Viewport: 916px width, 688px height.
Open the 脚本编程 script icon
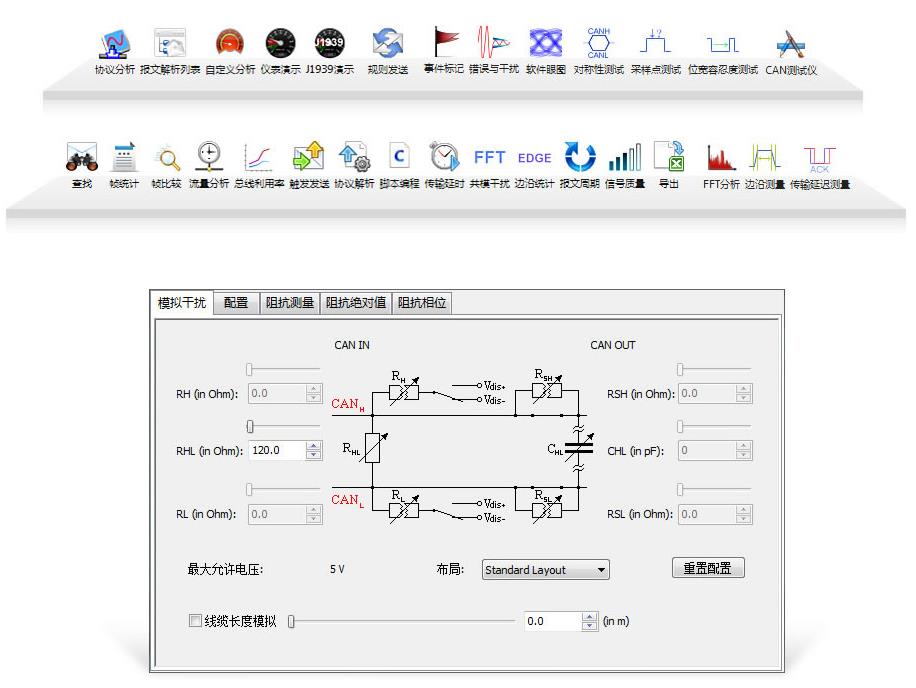click(x=398, y=158)
